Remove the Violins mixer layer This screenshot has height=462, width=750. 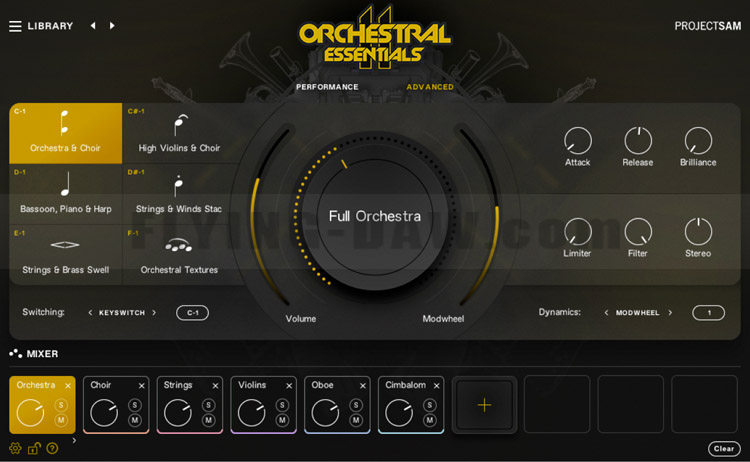coord(289,386)
